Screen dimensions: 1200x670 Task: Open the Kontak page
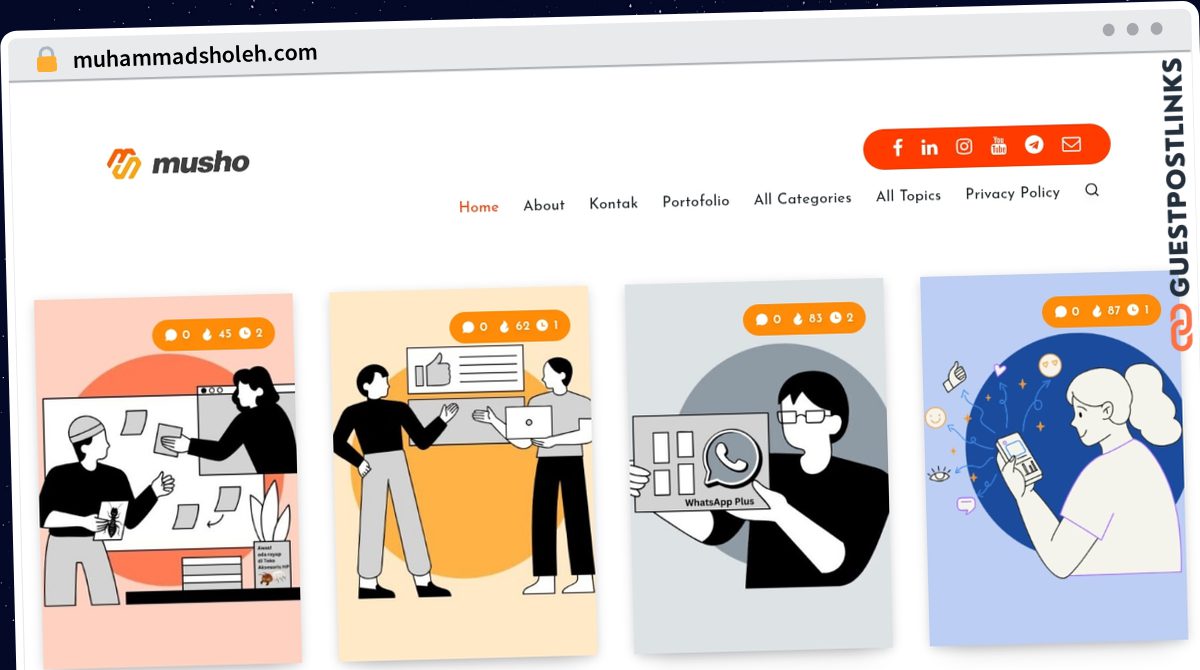coord(613,203)
